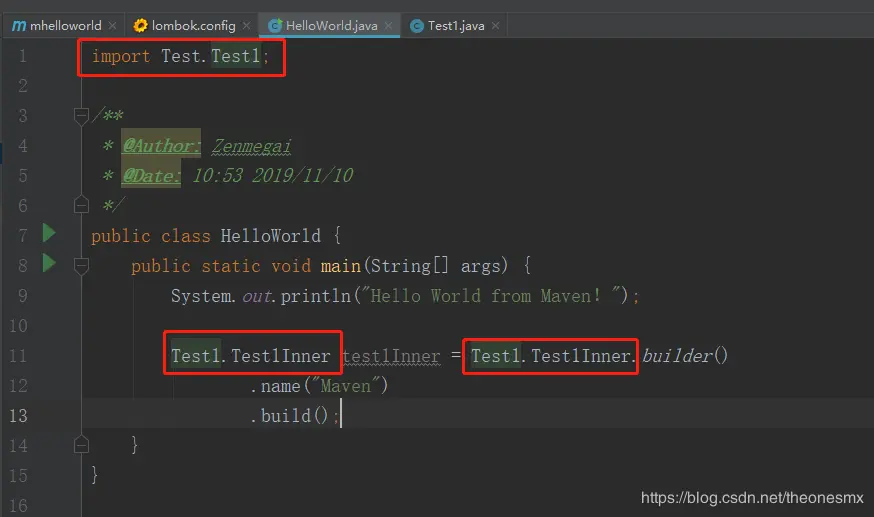Switch to the mhelloworld tab
The height and width of the screenshot is (517, 874).
[x=64, y=26]
